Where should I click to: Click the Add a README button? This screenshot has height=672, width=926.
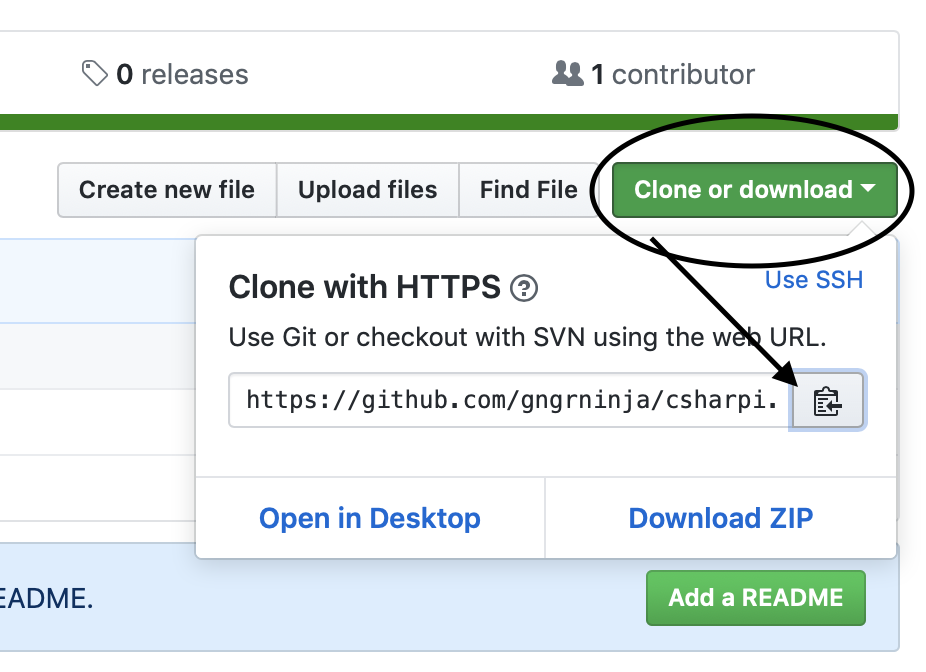755,598
